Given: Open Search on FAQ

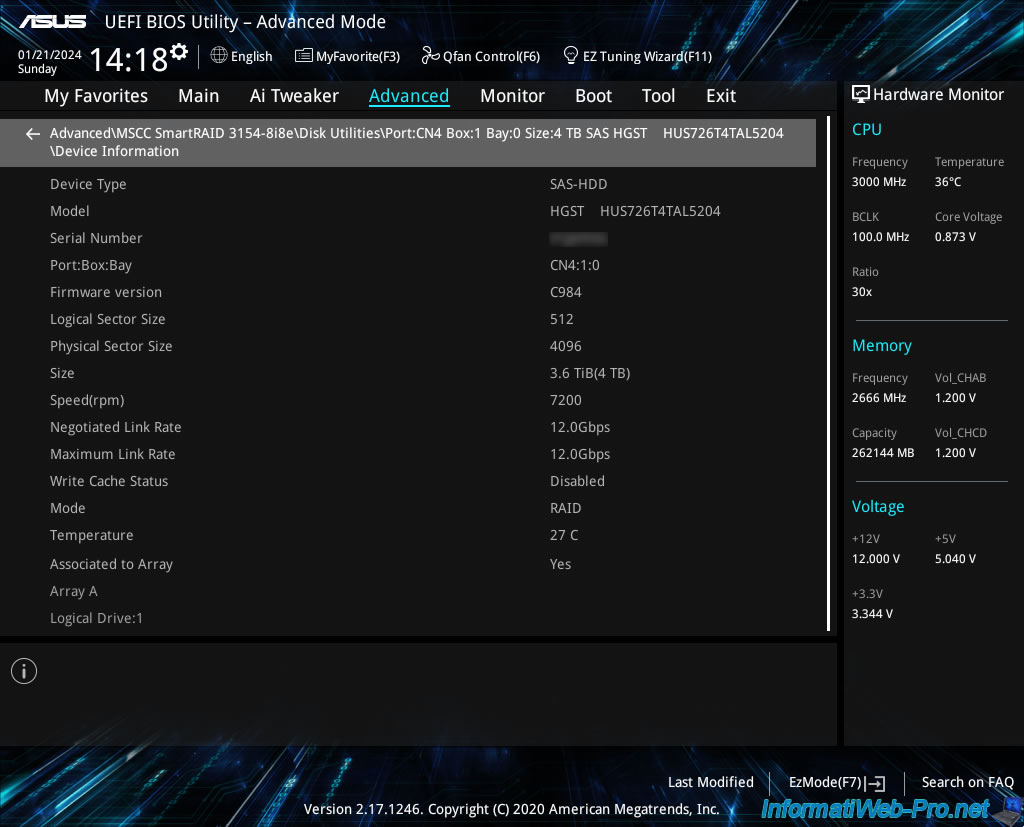Looking at the screenshot, I should tap(967, 782).
